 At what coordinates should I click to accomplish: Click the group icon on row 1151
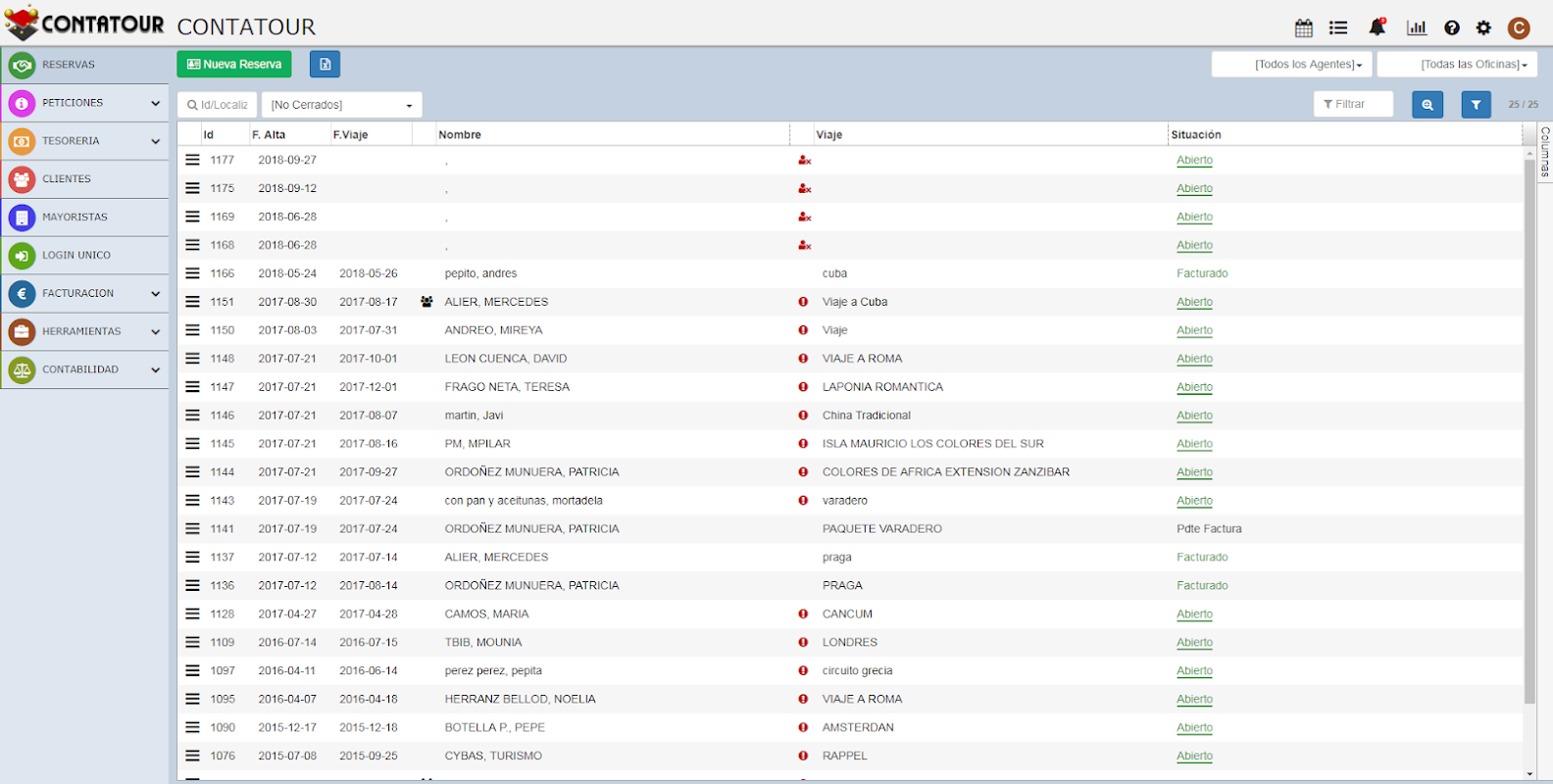click(x=426, y=302)
